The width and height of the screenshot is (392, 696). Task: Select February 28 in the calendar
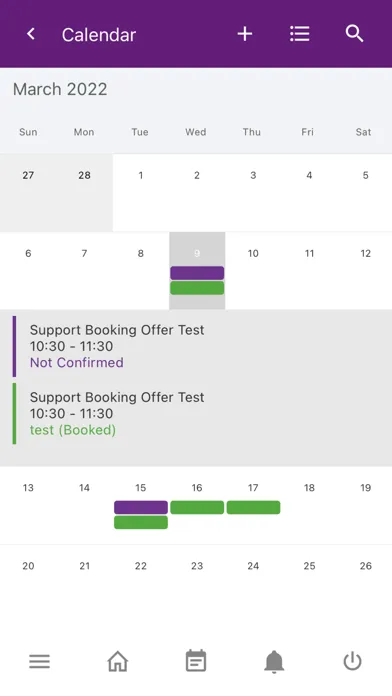(x=84, y=193)
